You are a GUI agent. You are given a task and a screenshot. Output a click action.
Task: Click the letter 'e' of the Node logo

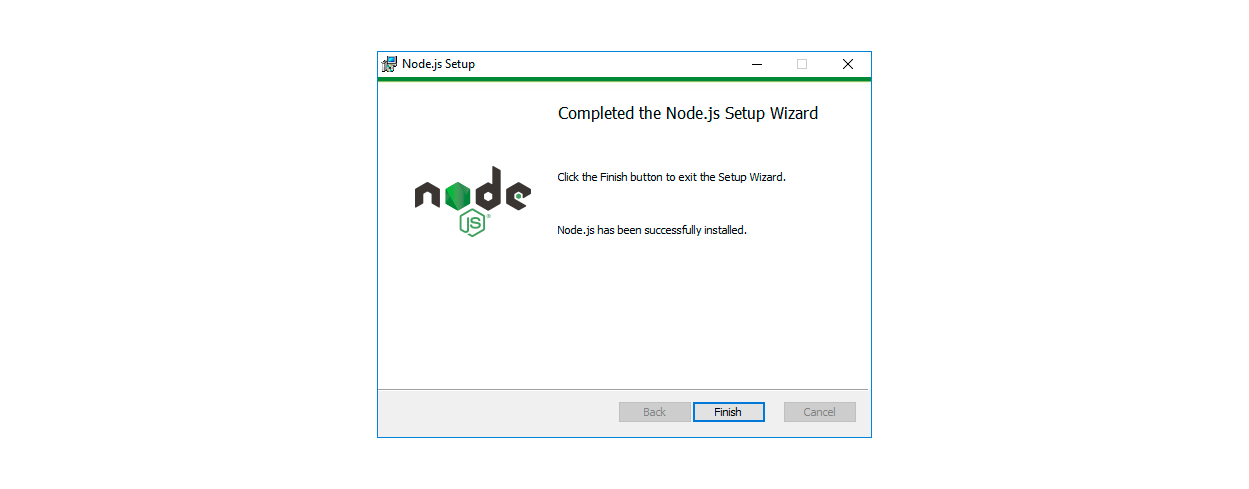tap(517, 195)
